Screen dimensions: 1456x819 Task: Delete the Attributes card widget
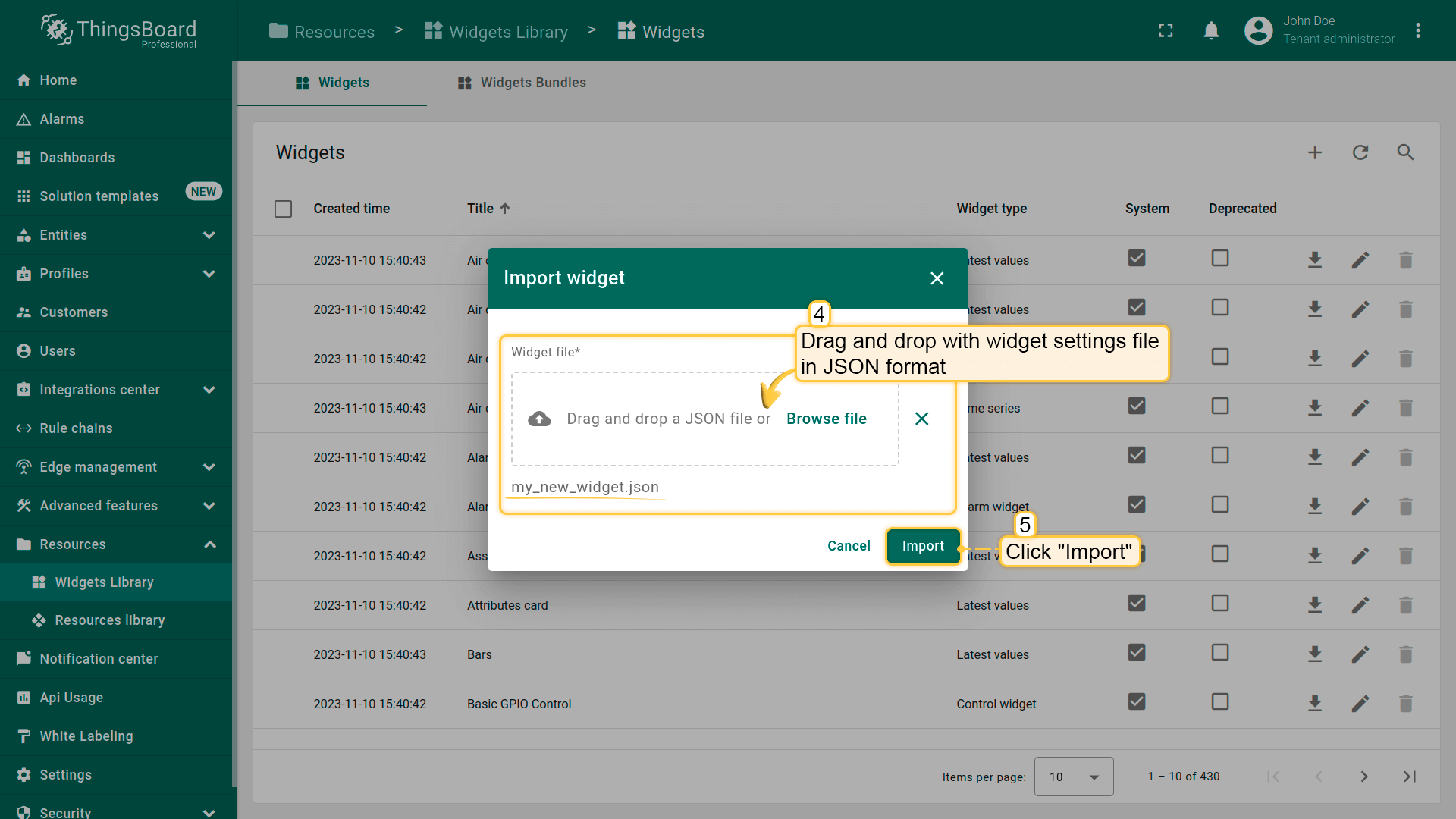[1406, 605]
